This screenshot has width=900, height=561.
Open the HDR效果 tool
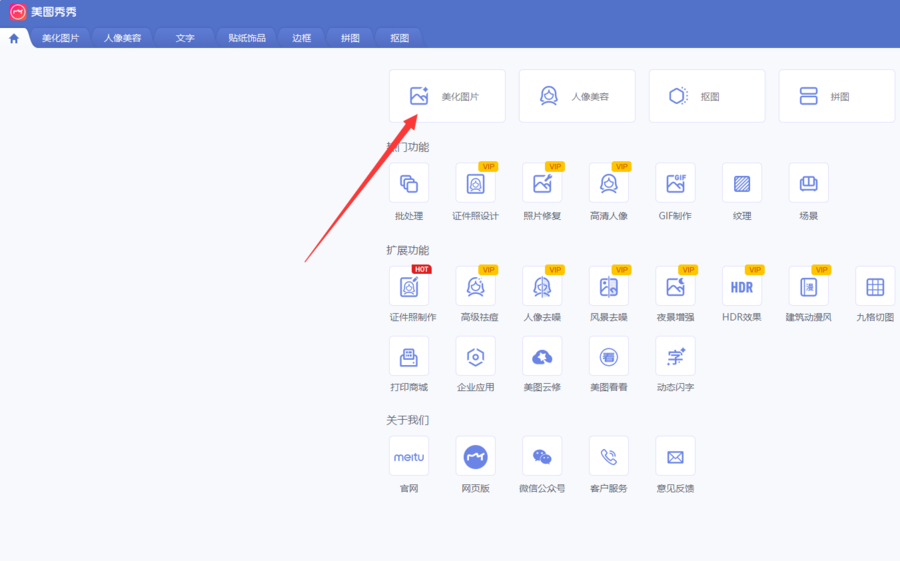pos(742,286)
